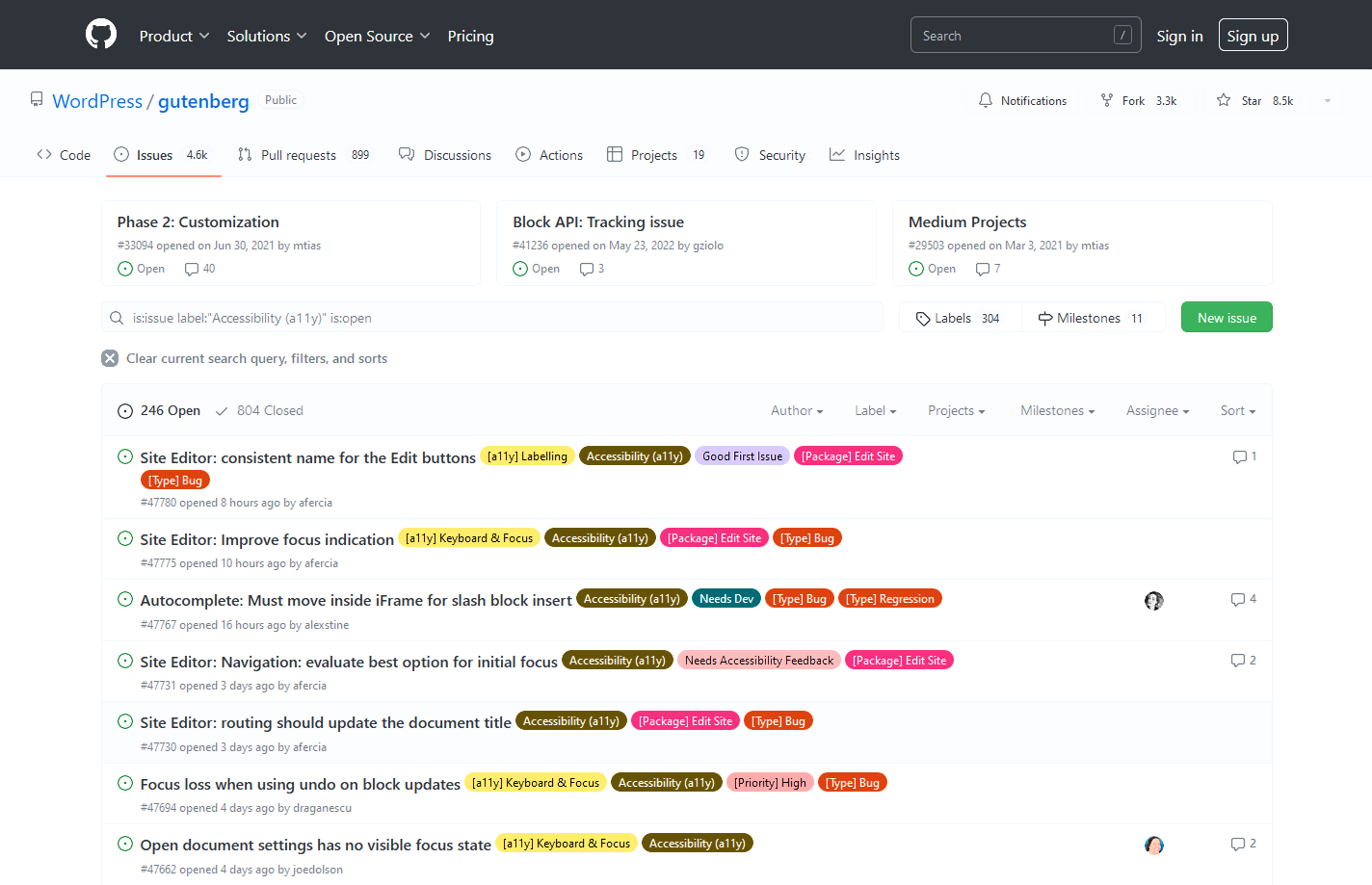The width and height of the screenshot is (1372, 885).
Task: Click assignee avatar on 'Open document settings' issue
Action: (1154, 846)
